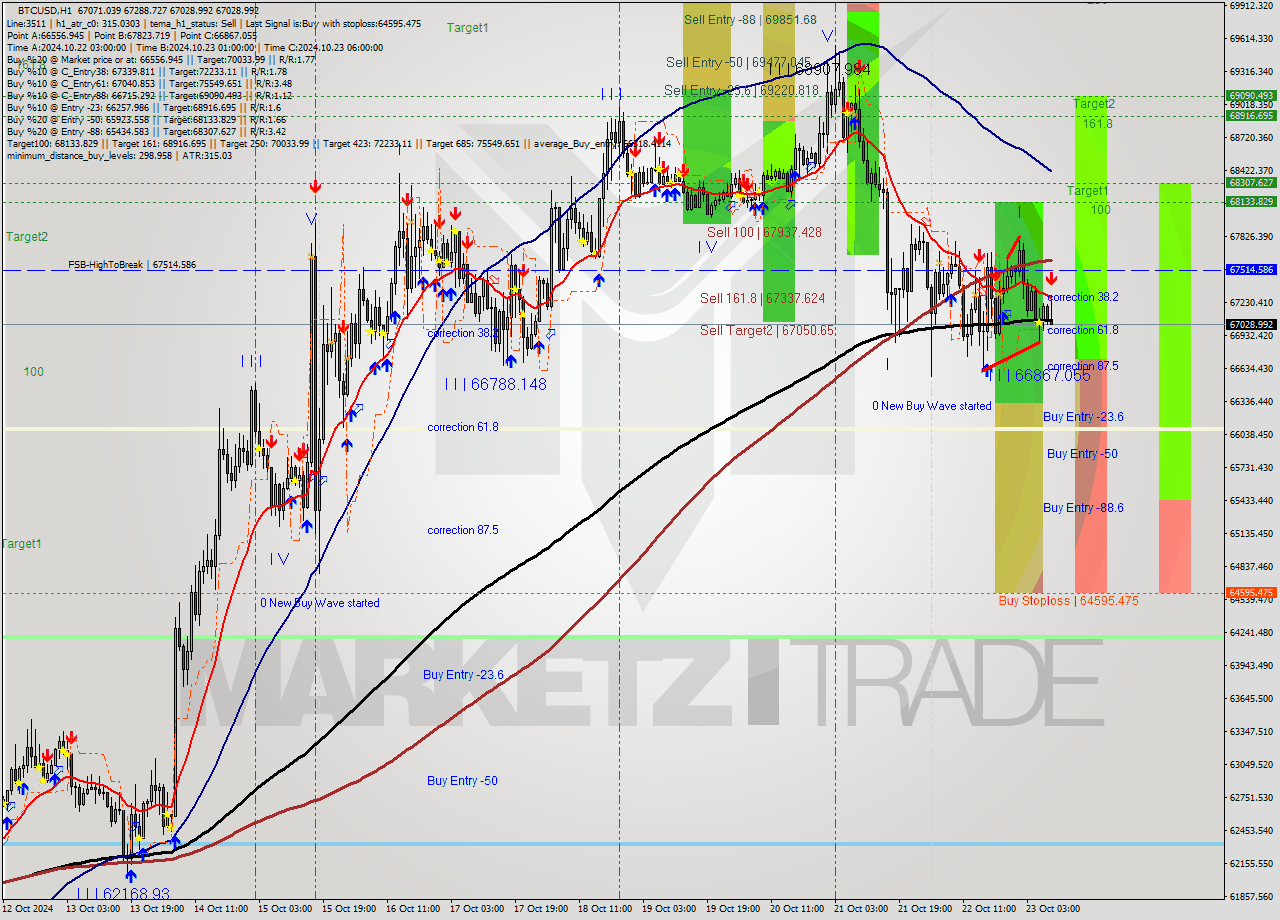Click the 66038.450 price scale value
1280x920 pixels.
[x=1251, y=435]
